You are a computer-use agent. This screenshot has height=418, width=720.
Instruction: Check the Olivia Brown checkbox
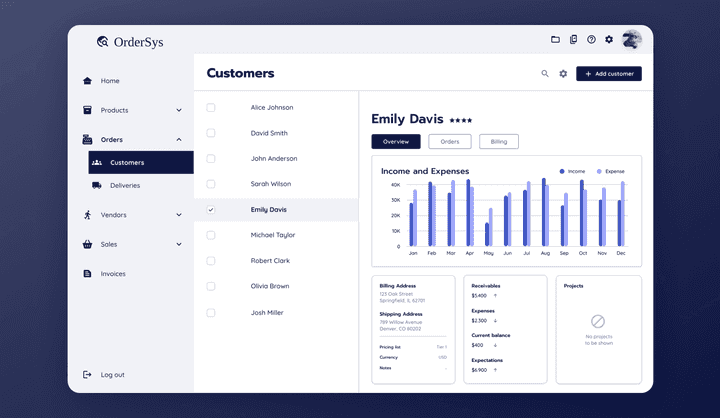coord(211,286)
